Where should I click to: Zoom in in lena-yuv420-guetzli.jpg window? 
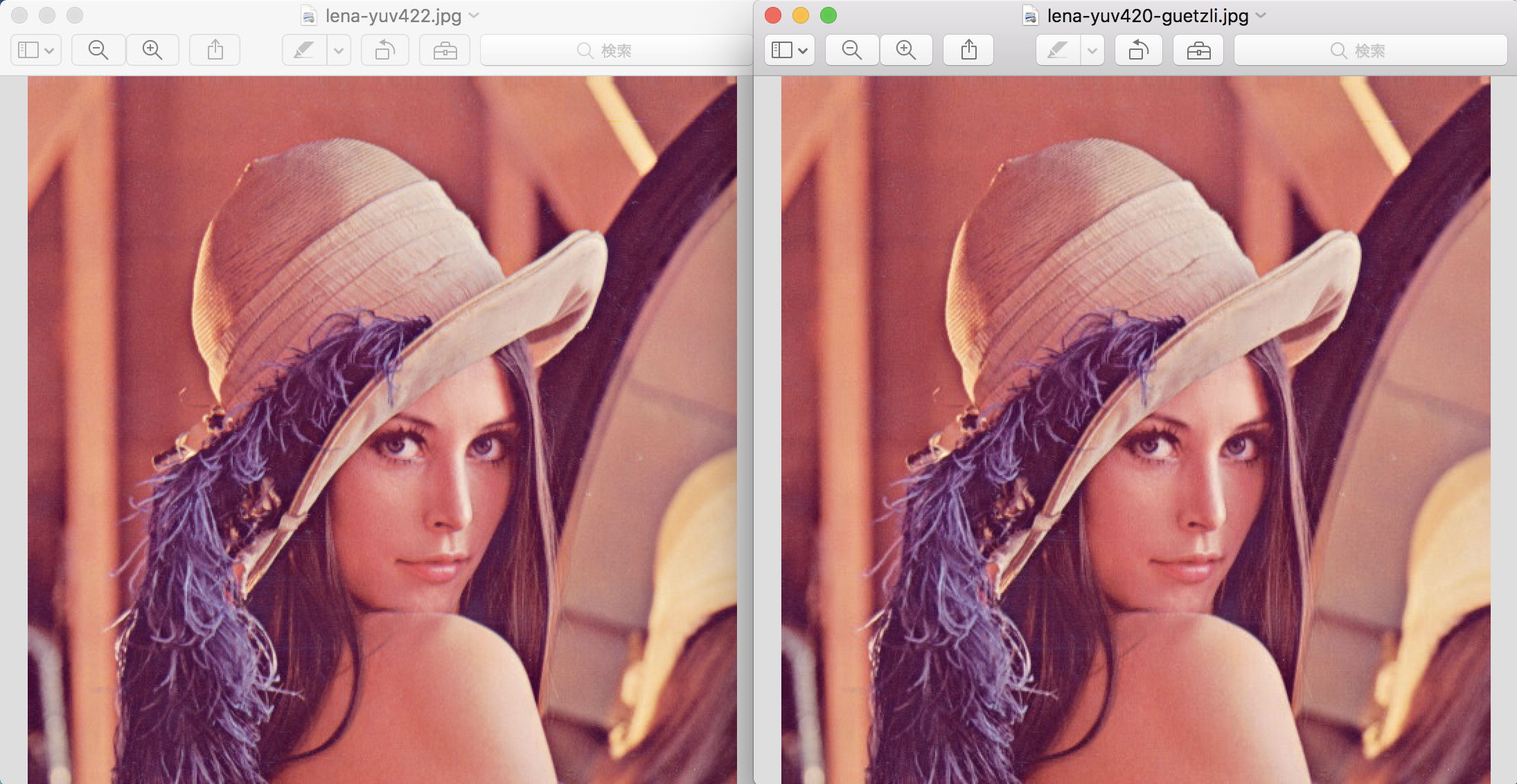coord(906,50)
